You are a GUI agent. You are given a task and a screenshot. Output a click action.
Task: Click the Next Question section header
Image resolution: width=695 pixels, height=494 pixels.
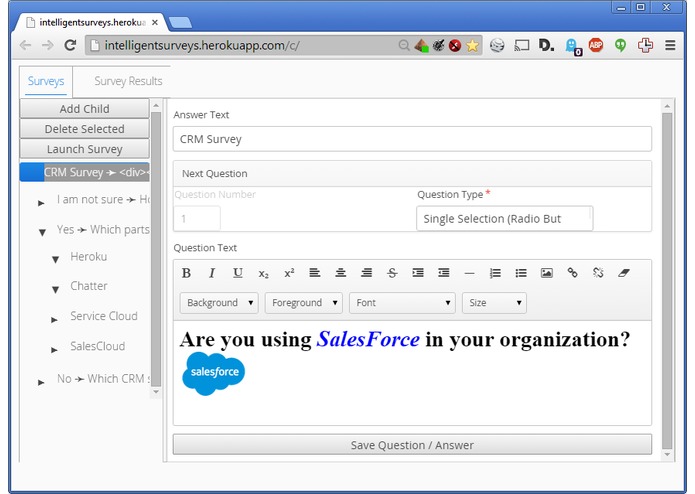point(412,174)
